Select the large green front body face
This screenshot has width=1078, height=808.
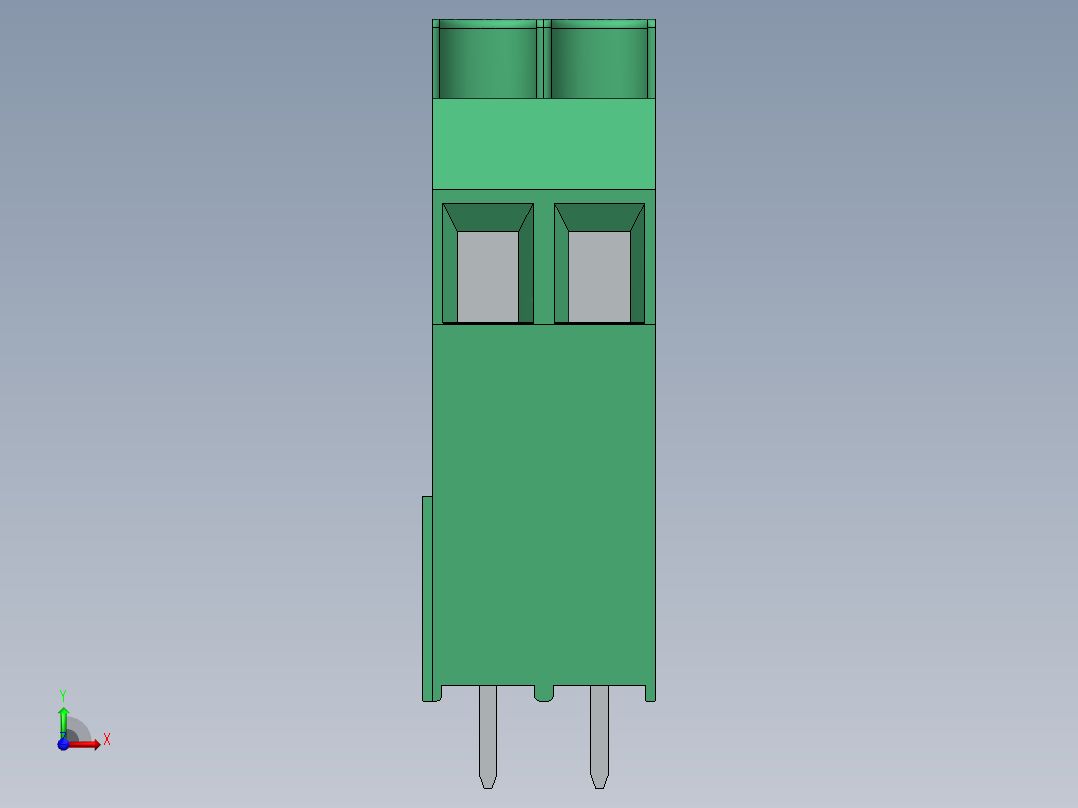544,505
